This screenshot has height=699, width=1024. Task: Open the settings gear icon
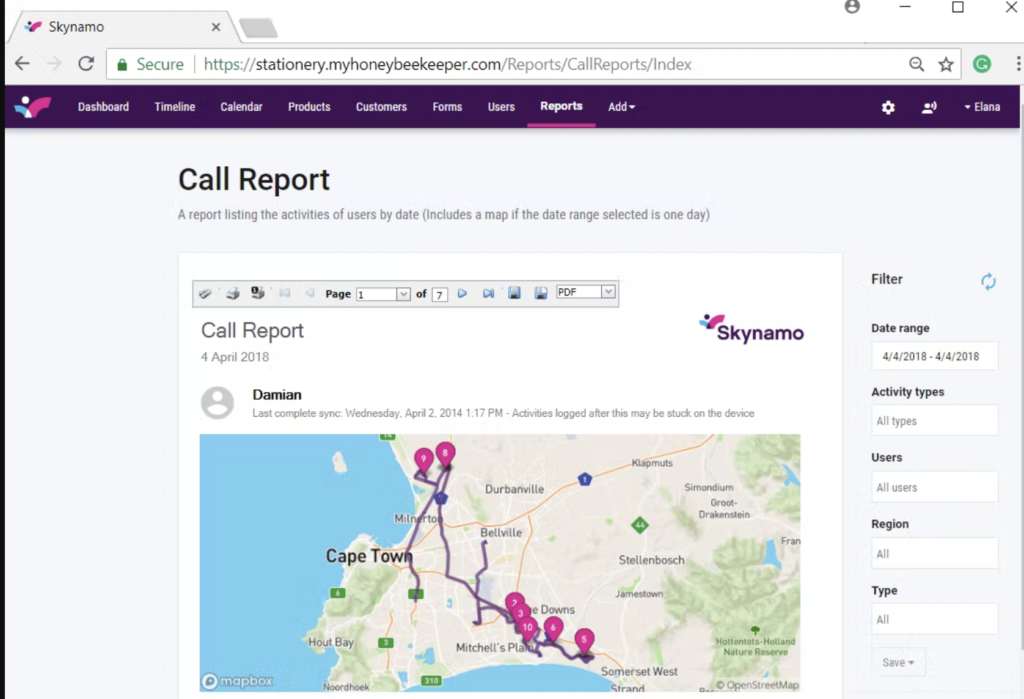pyautogui.click(x=888, y=107)
